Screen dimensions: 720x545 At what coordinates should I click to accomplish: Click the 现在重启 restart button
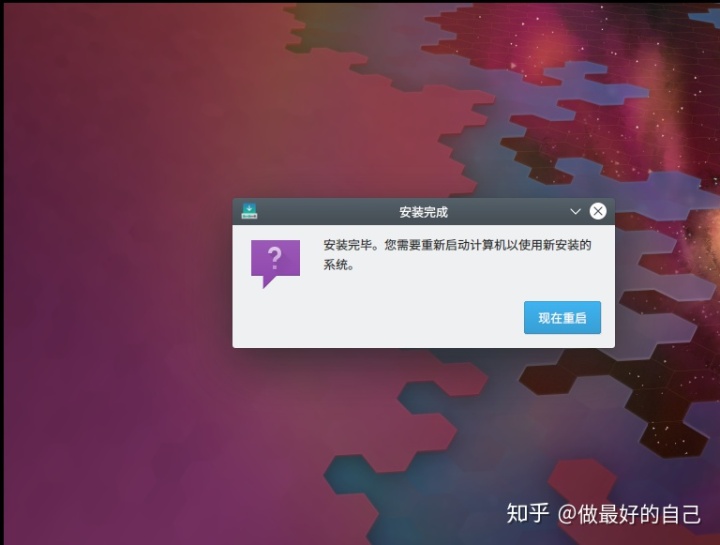click(562, 317)
